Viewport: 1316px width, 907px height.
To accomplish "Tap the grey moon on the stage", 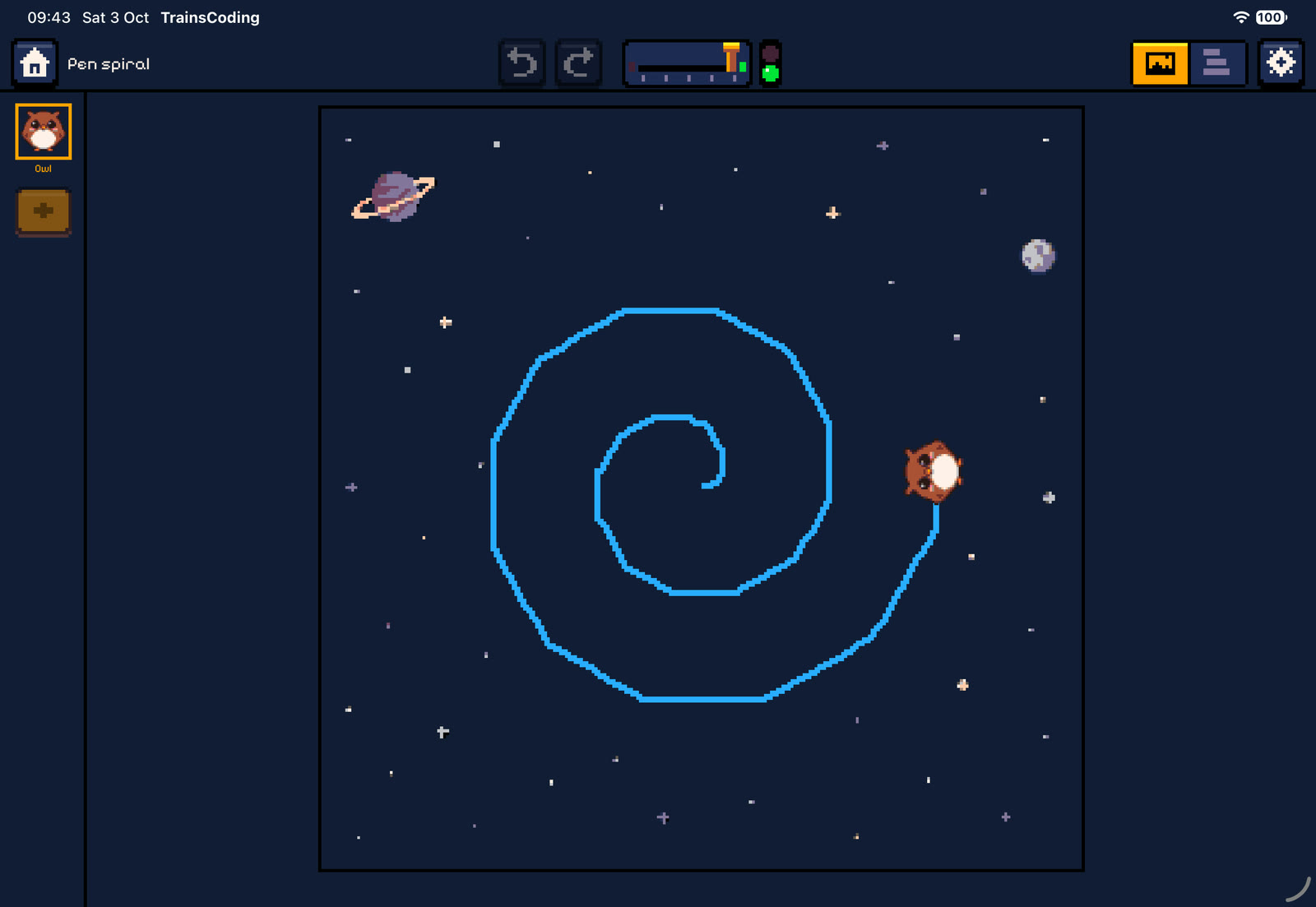I will click(x=1038, y=256).
